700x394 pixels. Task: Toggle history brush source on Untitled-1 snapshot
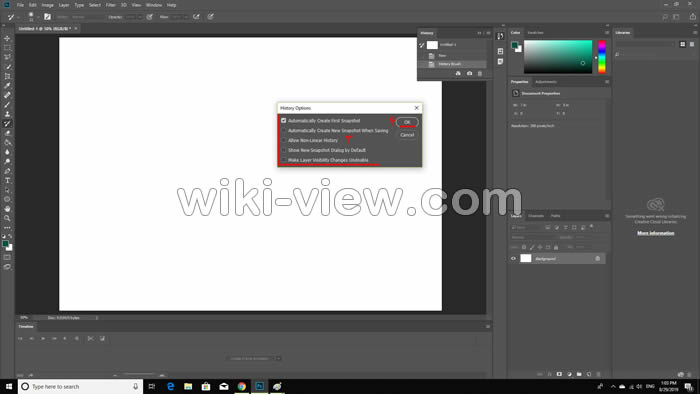[422, 45]
